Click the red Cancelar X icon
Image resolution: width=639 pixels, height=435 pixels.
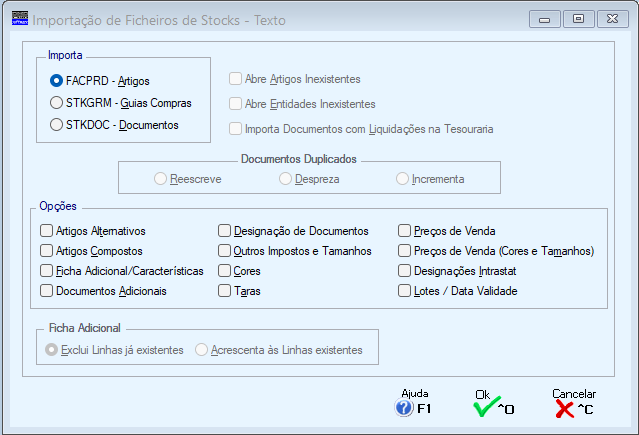pyautogui.click(x=564, y=409)
